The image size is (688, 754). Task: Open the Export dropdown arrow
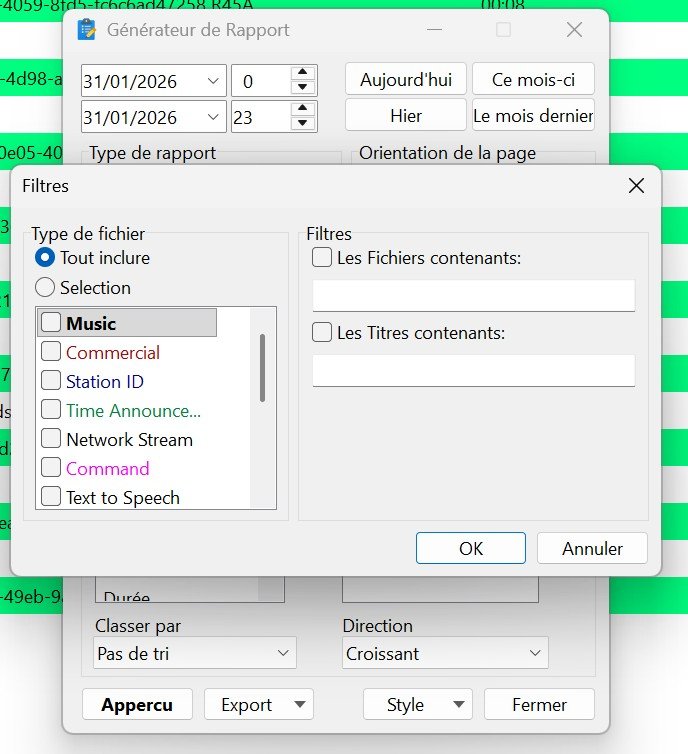(x=300, y=705)
